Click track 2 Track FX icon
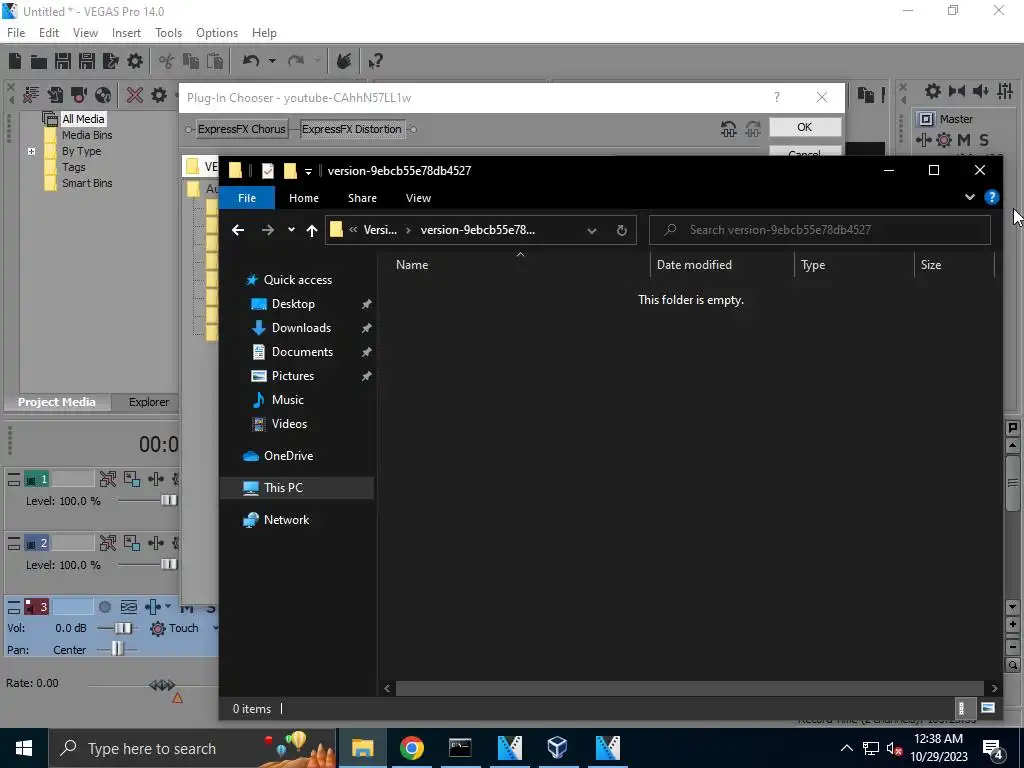This screenshot has height=768, width=1024. tap(156, 543)
